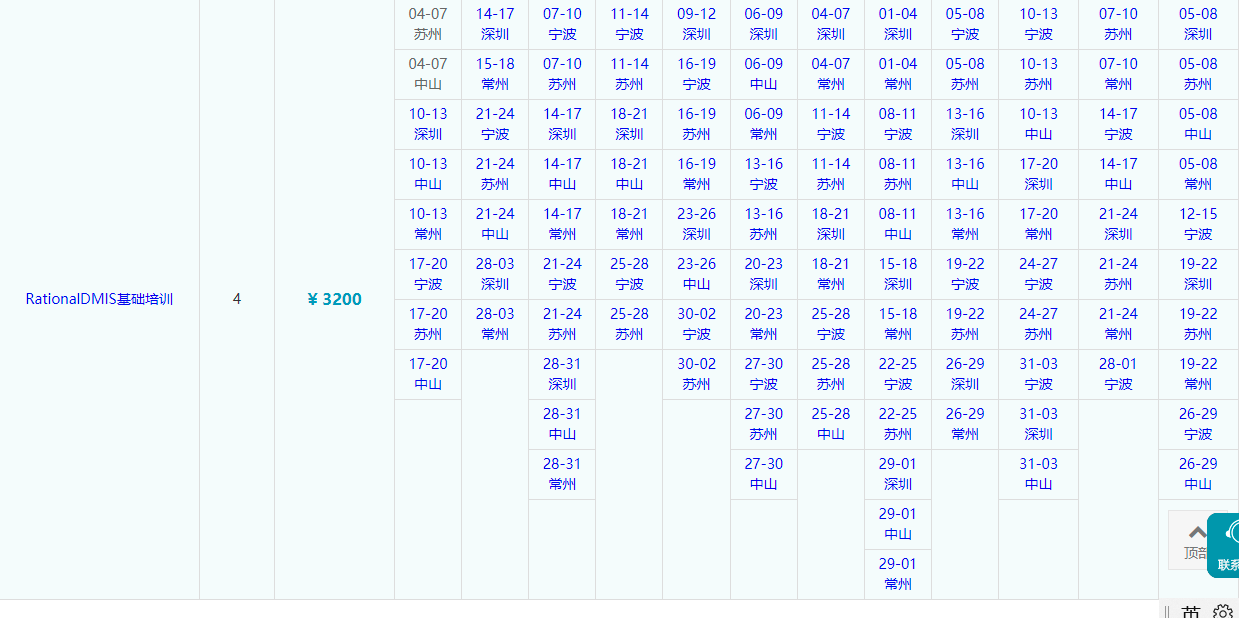Click the 29-01 常州 session
This screenshot has height=618, width=1239.
(897, 574)
